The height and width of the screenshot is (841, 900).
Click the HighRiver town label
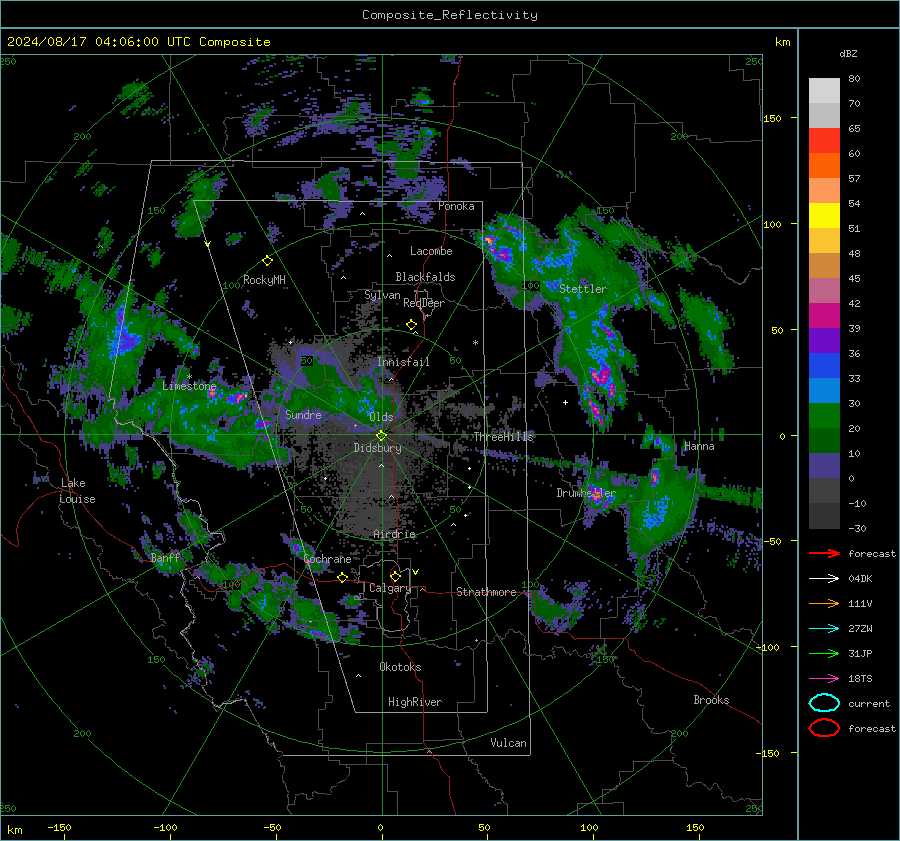point(415,702)
